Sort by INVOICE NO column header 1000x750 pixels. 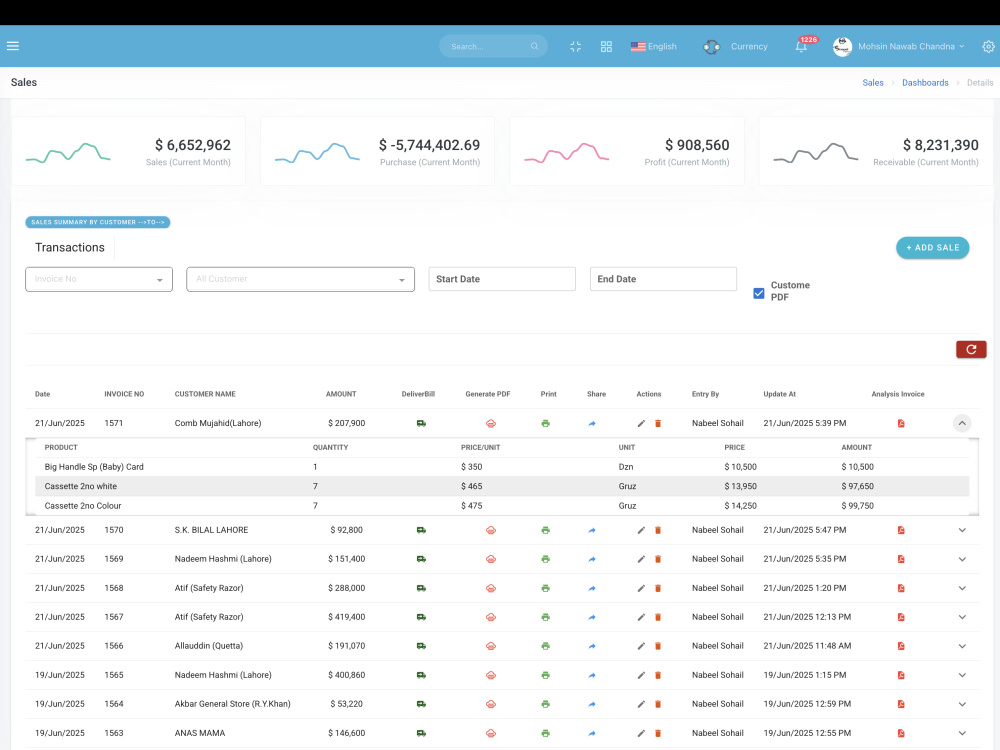[124, 394]
